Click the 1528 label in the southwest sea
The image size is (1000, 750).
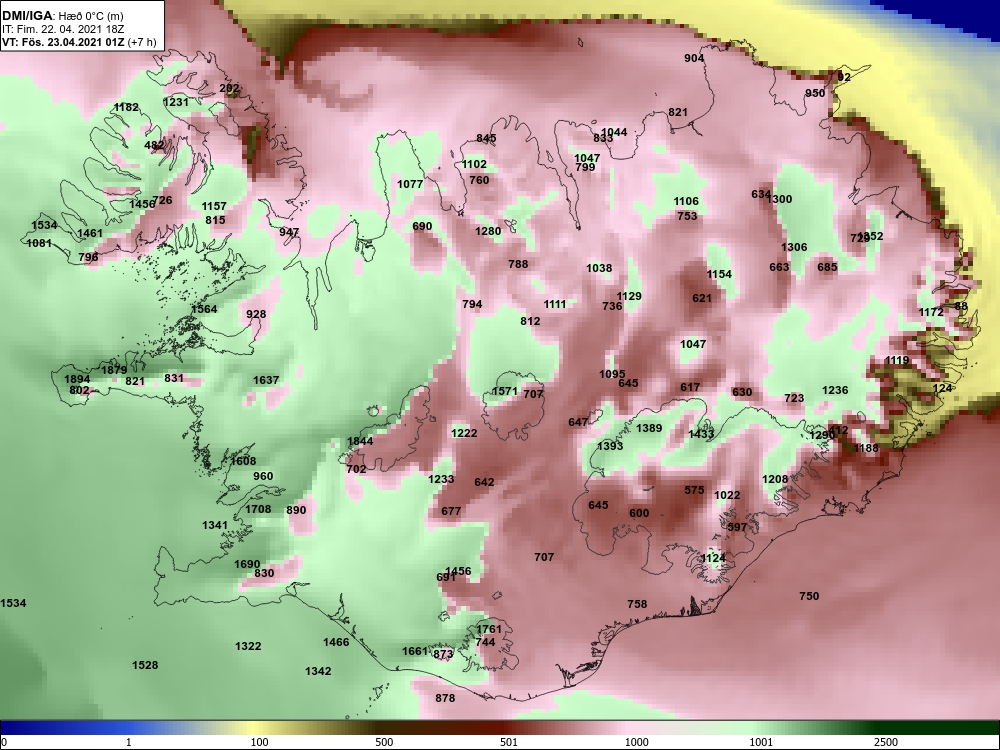point(145,665)
